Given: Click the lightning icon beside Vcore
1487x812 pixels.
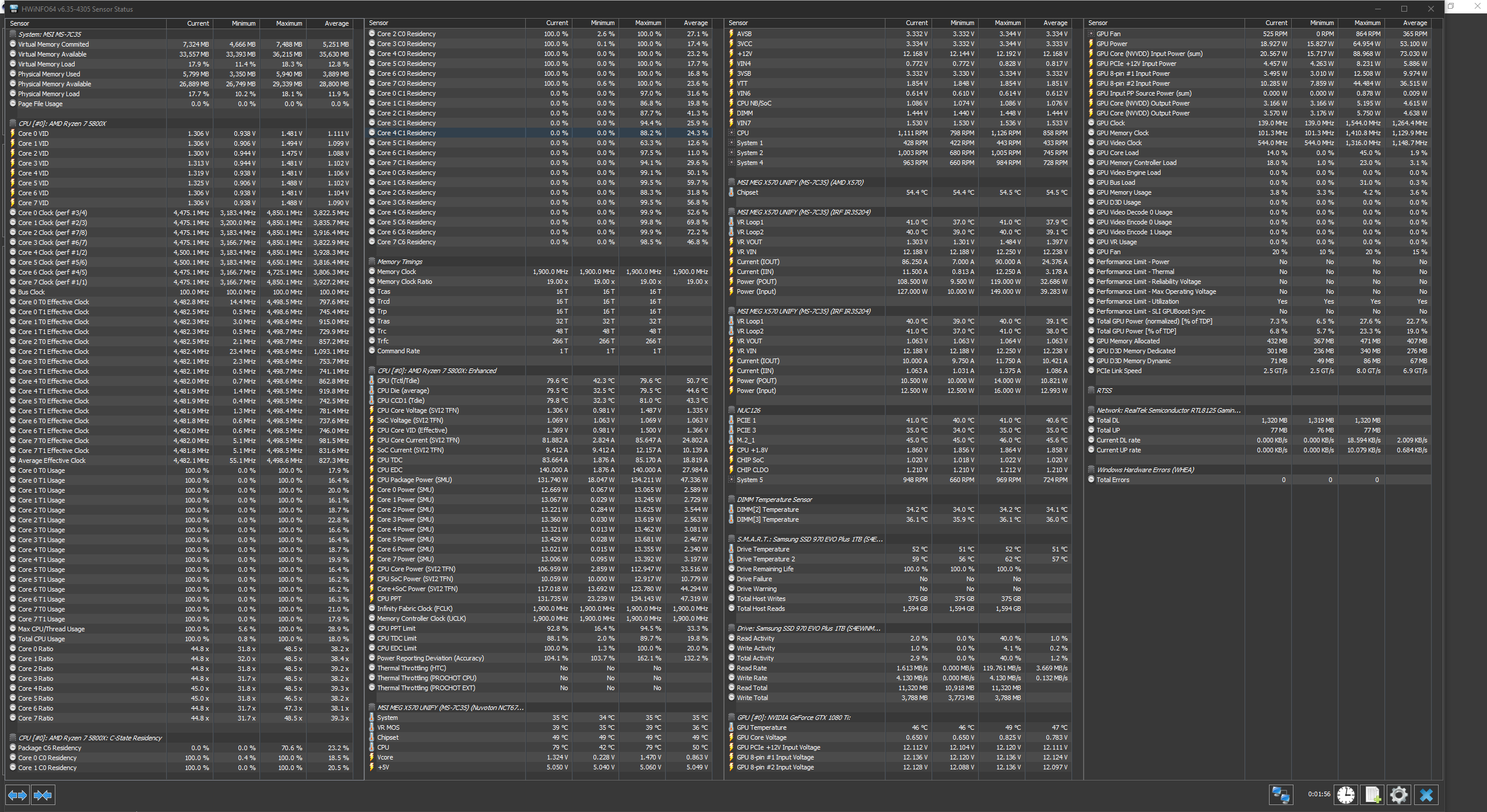Looking at the screenshot, I should click(x=372, y=757).
